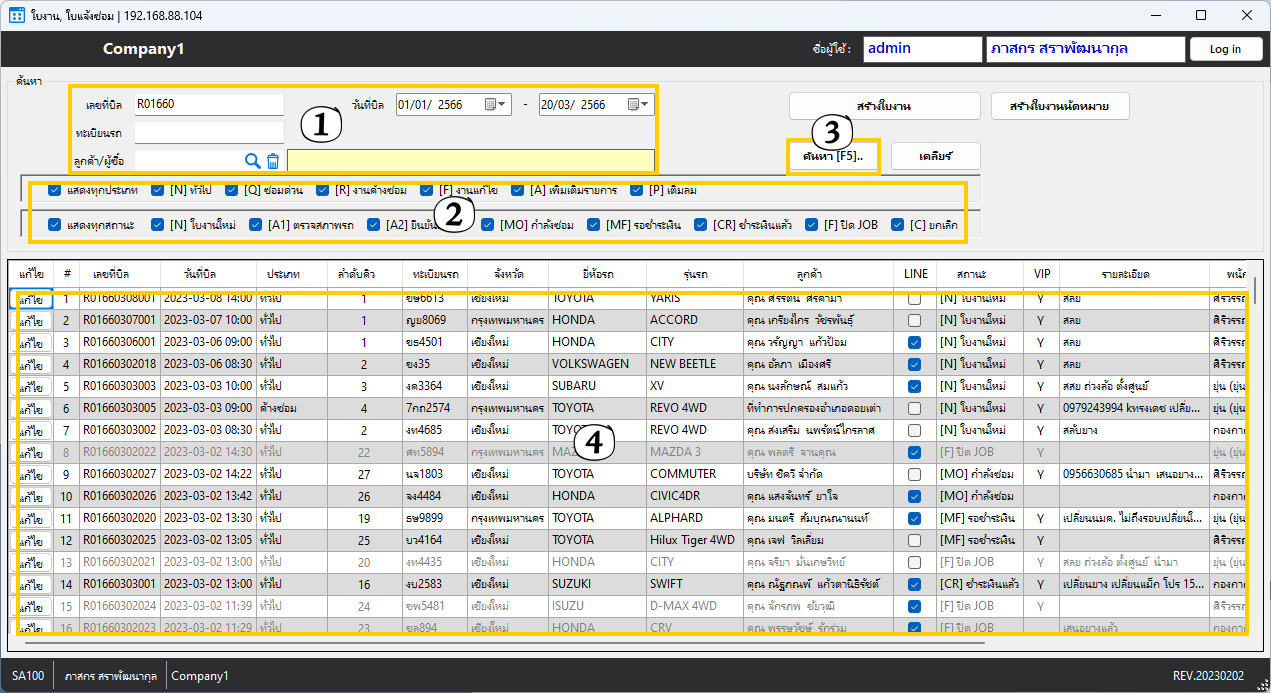1271x693 pixels.
Task: Click the สร้างใบงาน create job button
Action: [884, 106]
